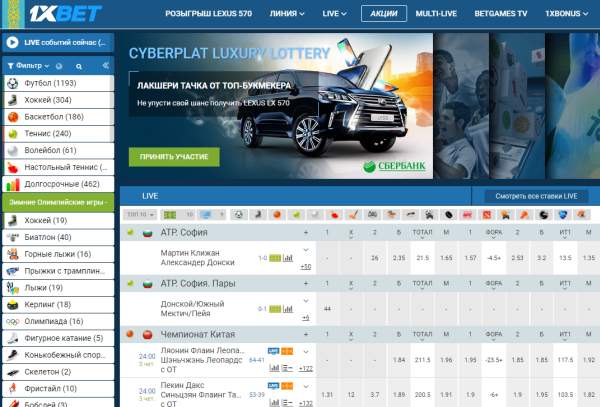This screenshot has height=407, width=600.
Task: Open the ЛИНИЯ dropdown menu
Action: coord(287,14)
